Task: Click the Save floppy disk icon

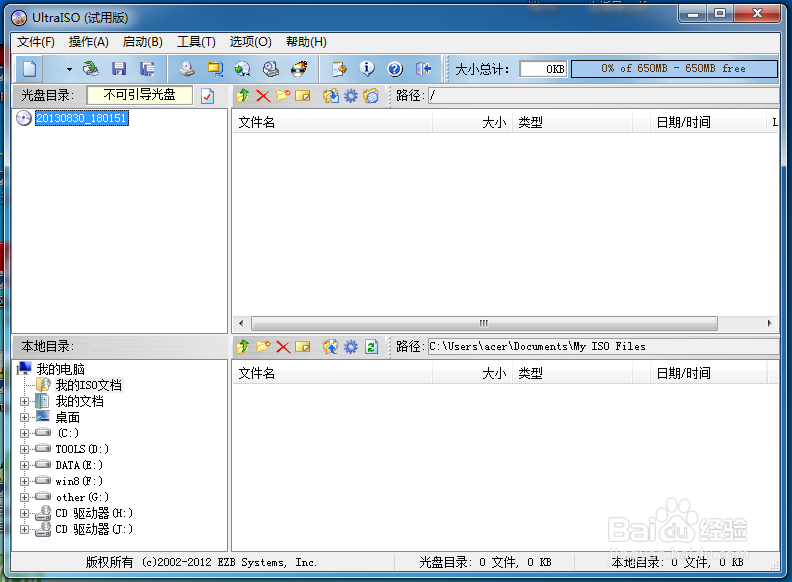Action: click(x=119, y=69)
